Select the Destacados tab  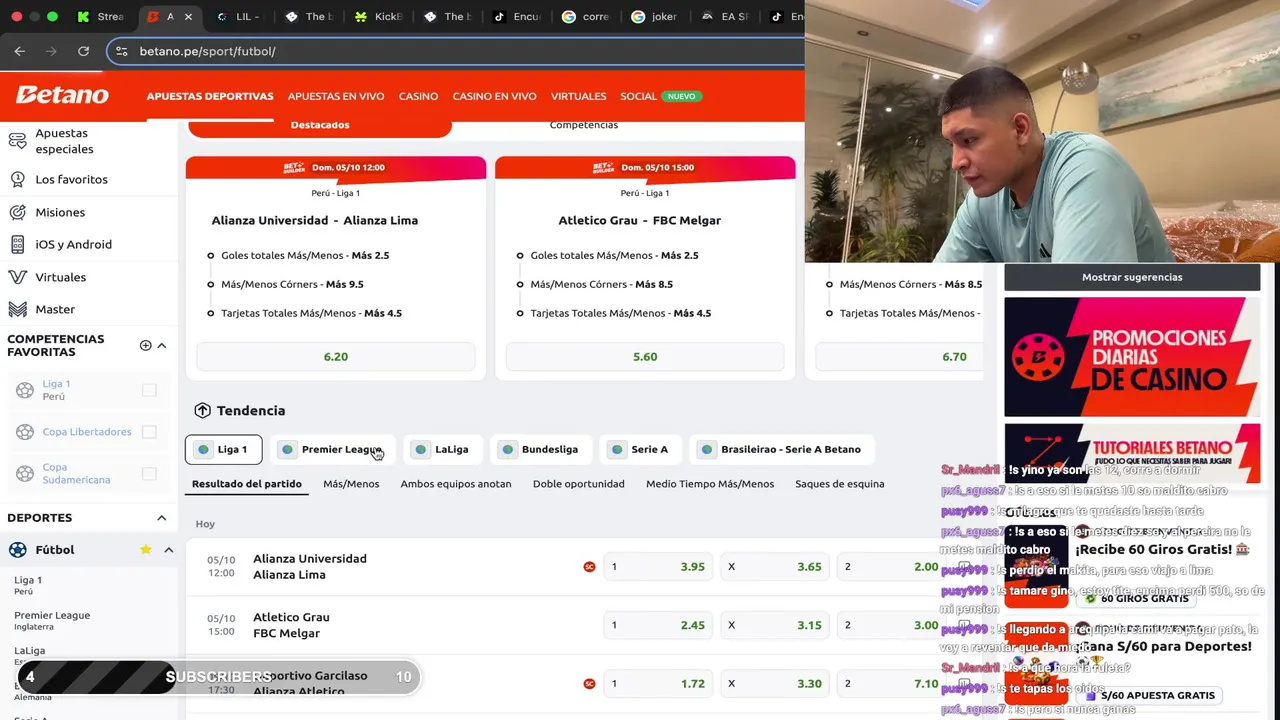click(x=320, y=126)
